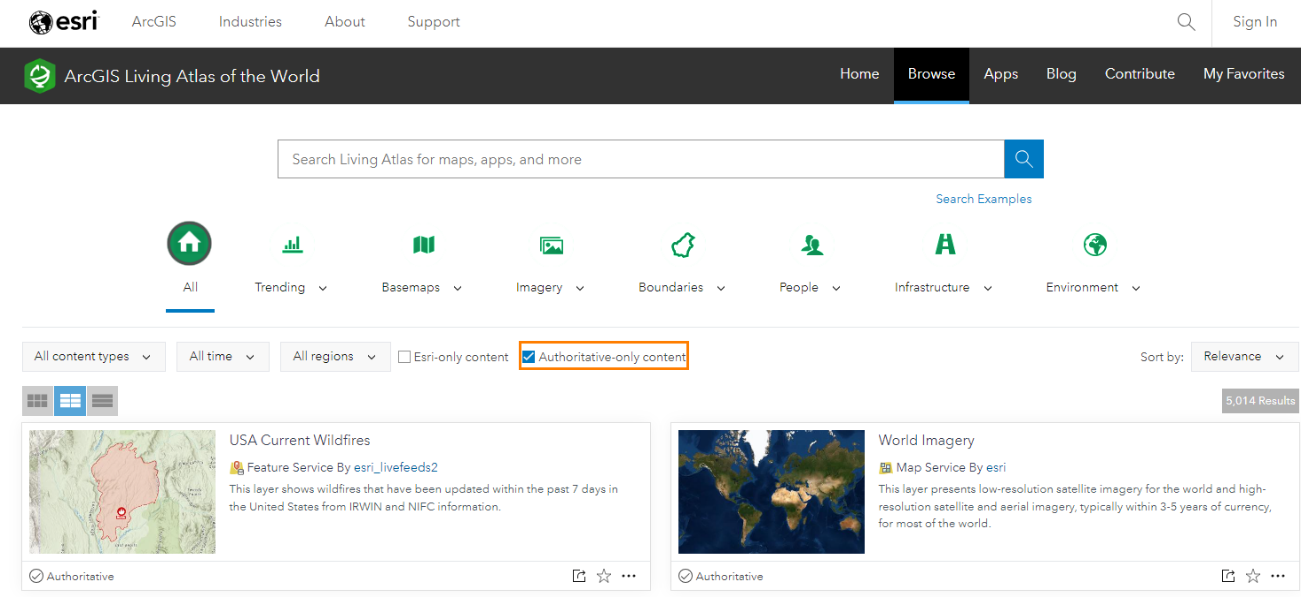Select the Basemaps map icon
The image size is (1301, 597).
tap(423, 244)
